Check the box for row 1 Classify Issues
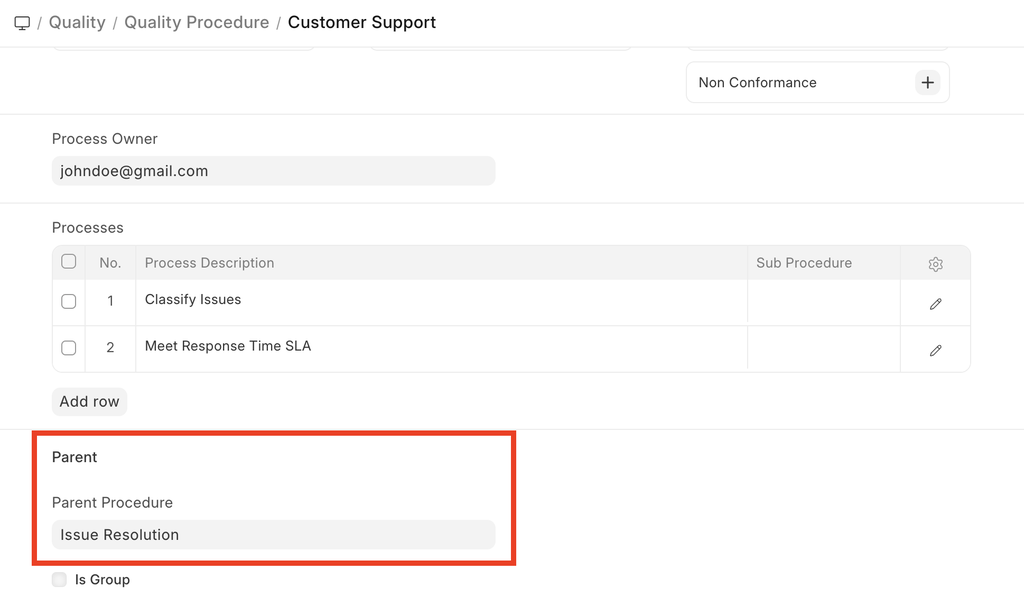Screen dimensions: 1024x606 pyautogui.click(x=69, y=301)
